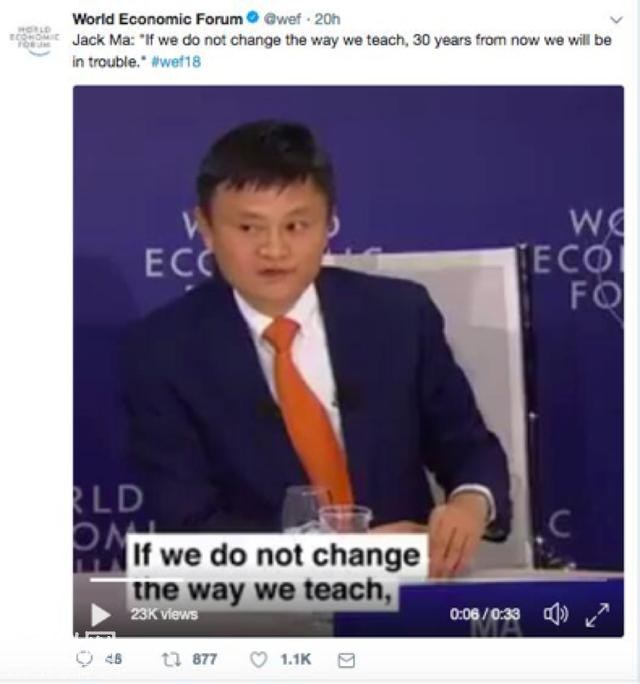Click the 1.1K likes count

tap(296, 659)
